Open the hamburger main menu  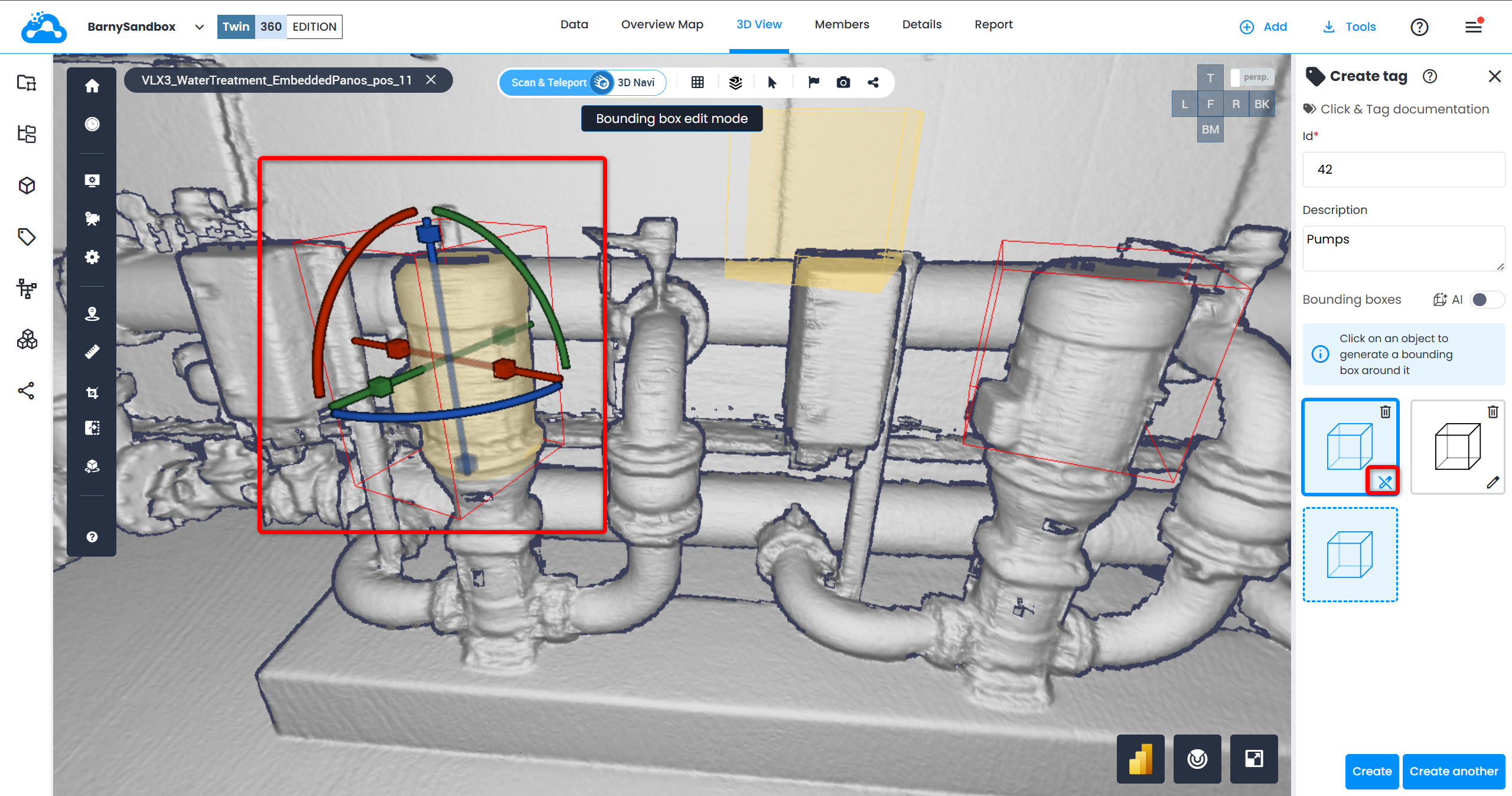coord(1474,27)
